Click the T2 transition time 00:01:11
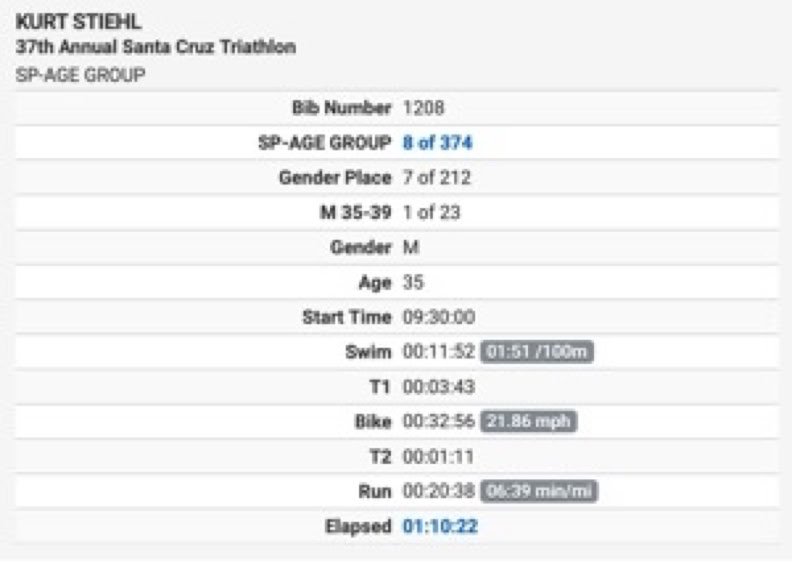Image resolution: width=792 pixels, height=564 pixels. pos(438,457)
